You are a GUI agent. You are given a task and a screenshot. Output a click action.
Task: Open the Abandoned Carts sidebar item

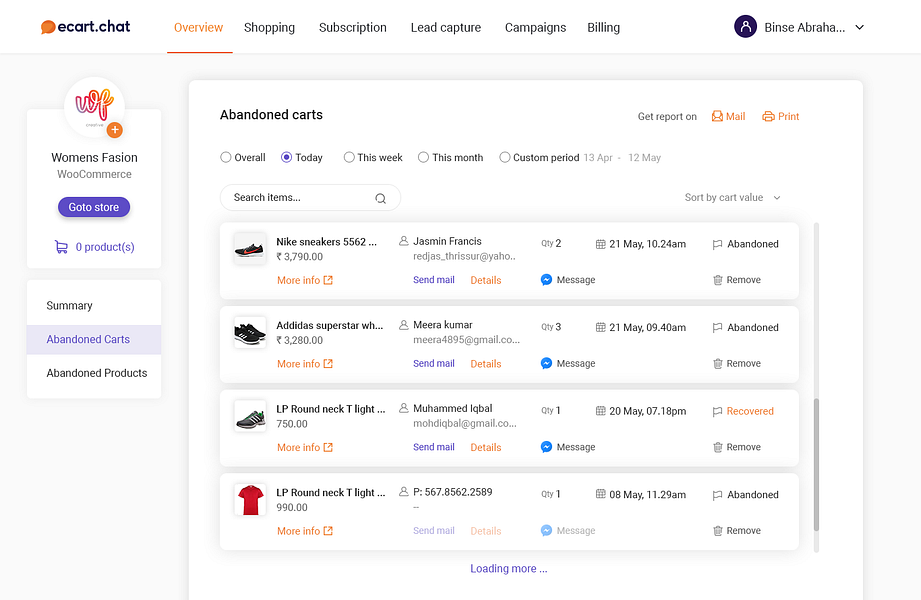94,339
